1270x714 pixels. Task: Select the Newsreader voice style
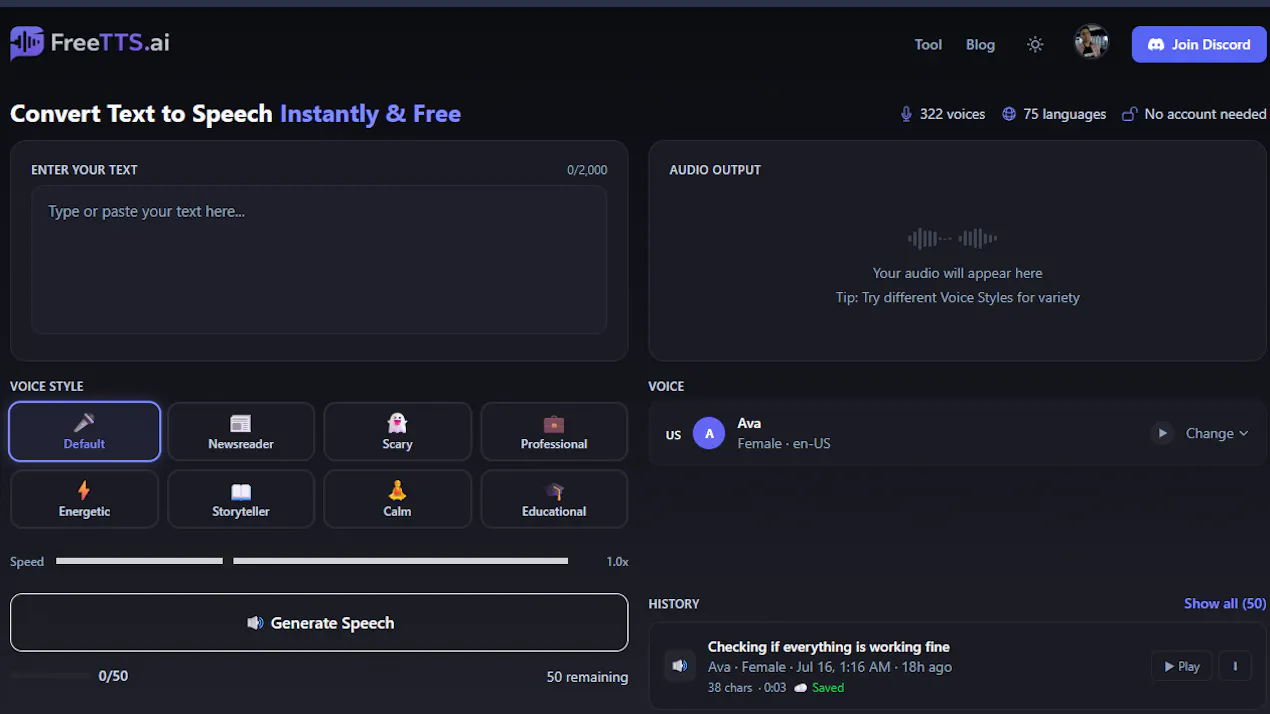point(241,431)
